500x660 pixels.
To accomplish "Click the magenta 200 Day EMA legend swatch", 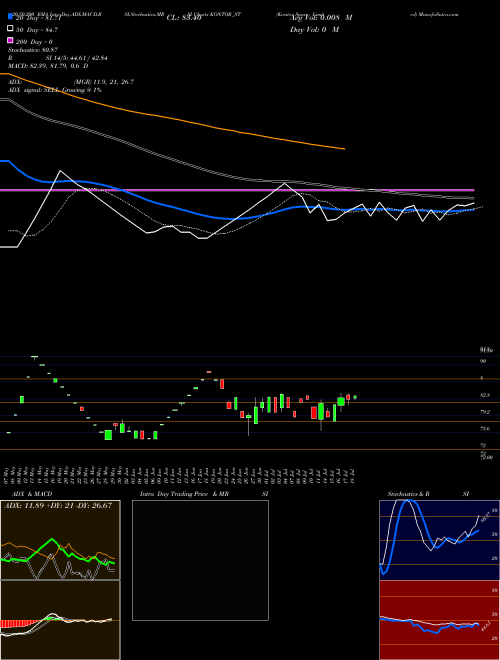I will (11, 40).
